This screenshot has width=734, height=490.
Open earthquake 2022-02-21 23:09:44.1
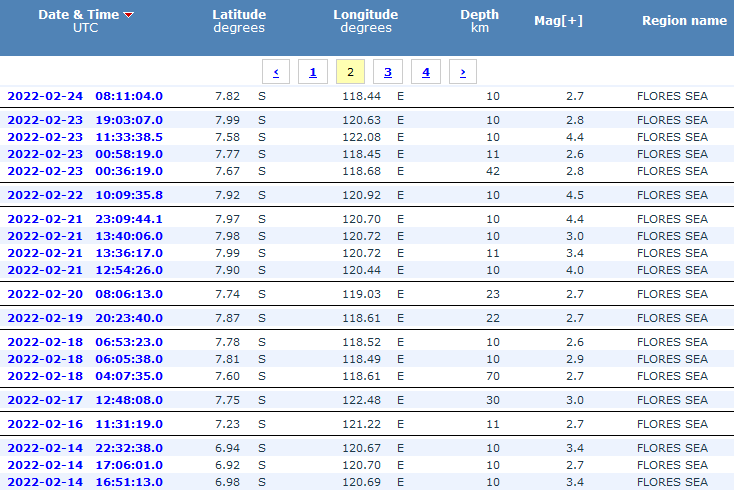[85, 219]
